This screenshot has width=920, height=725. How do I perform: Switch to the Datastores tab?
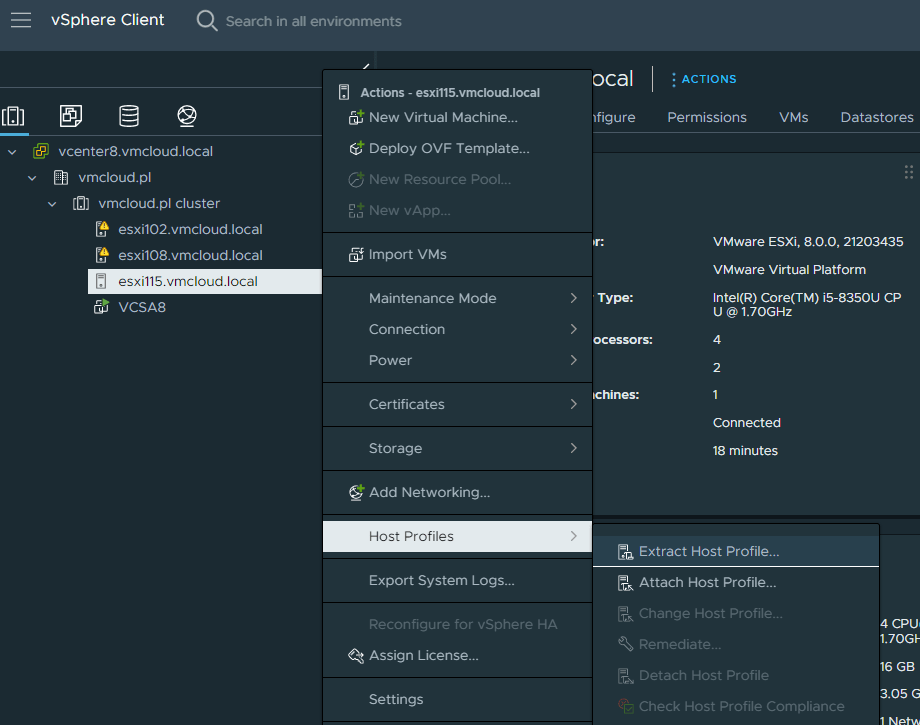876,117
